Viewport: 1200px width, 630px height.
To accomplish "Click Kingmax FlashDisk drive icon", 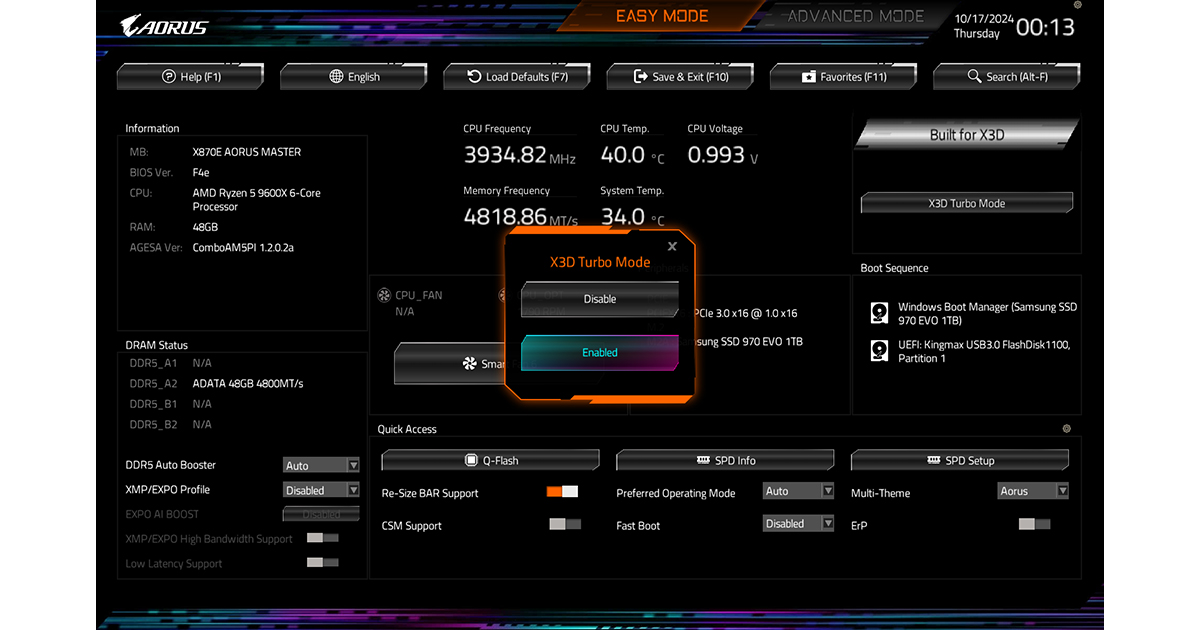I will (x=879, y=350).
